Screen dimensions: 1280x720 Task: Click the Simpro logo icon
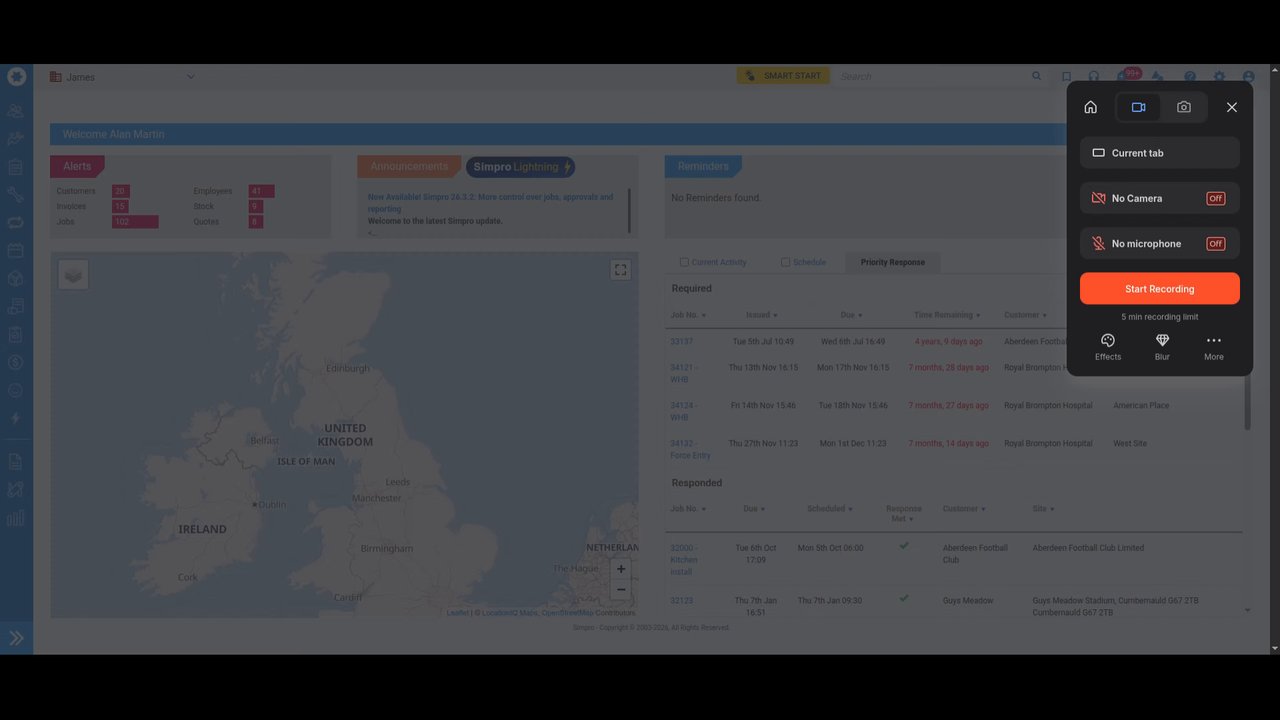click(16, 76)
